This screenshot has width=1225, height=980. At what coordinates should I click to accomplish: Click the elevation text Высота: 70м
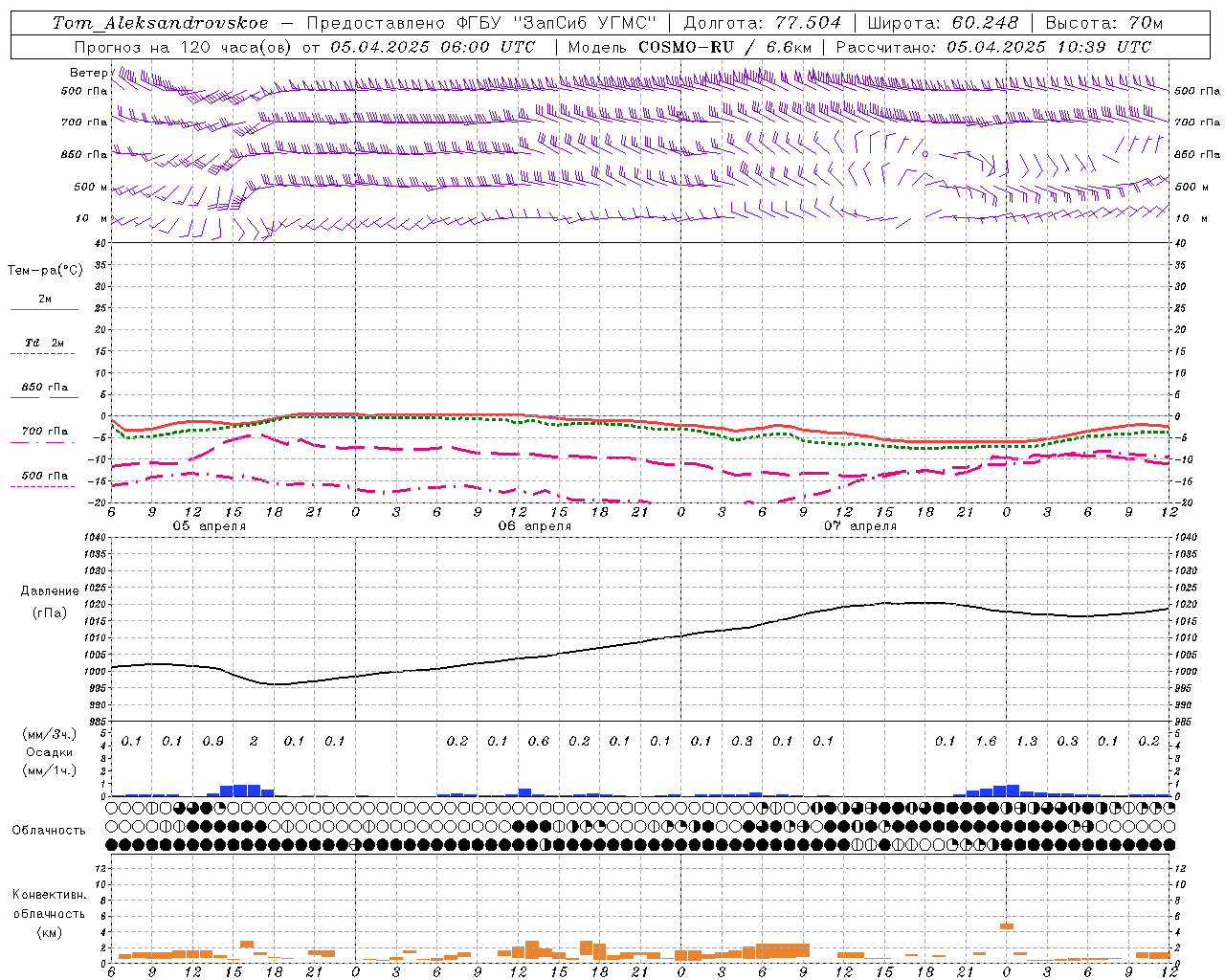tap(1104, 23)
